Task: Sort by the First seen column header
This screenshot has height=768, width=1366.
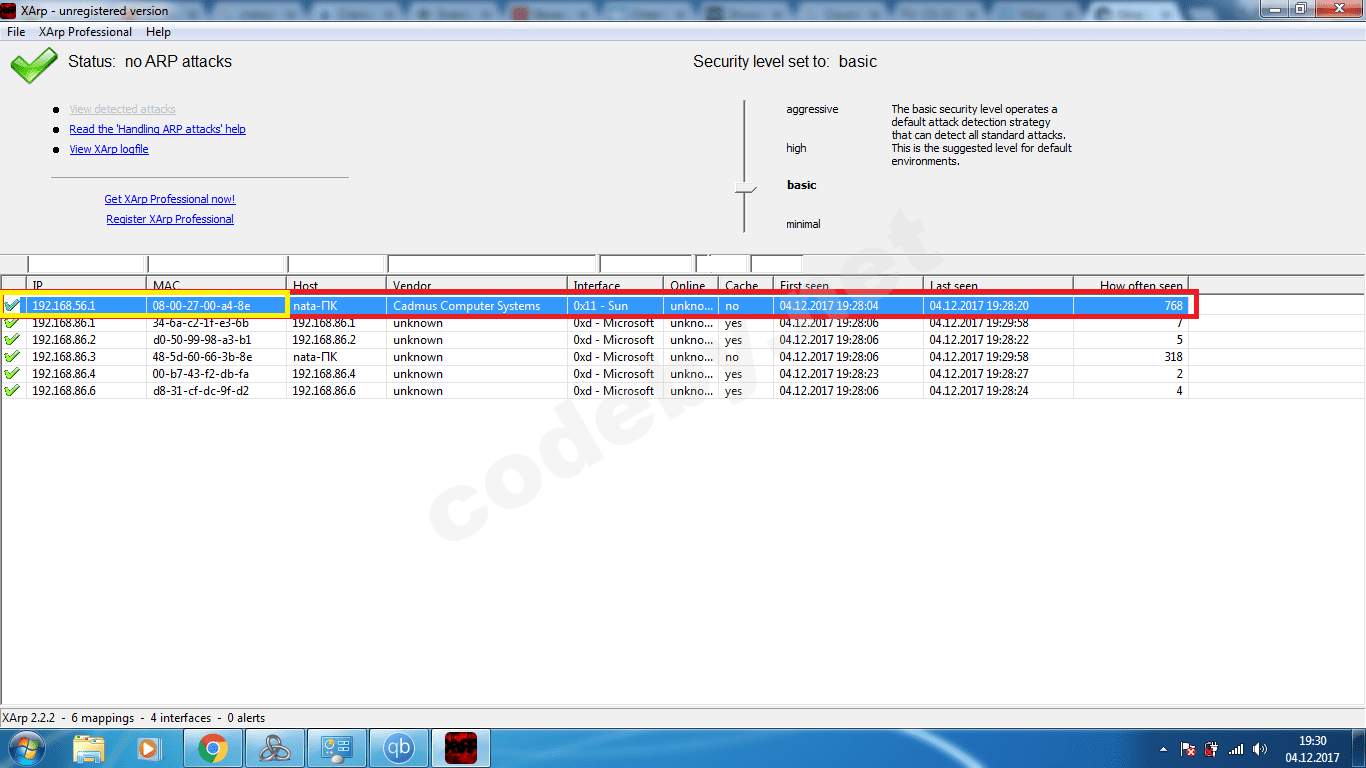Action: pos(849,285)
